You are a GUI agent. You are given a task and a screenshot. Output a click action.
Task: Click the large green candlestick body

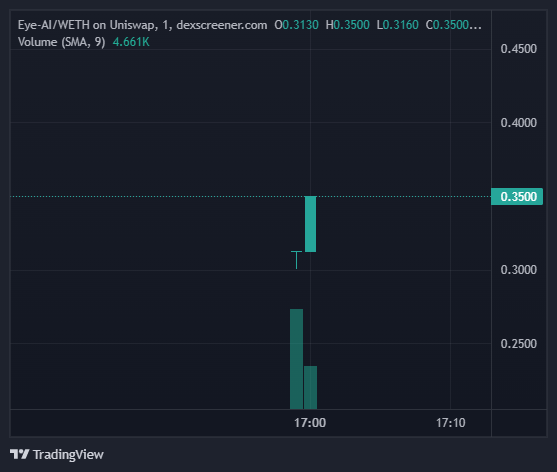tap(310, 224)
